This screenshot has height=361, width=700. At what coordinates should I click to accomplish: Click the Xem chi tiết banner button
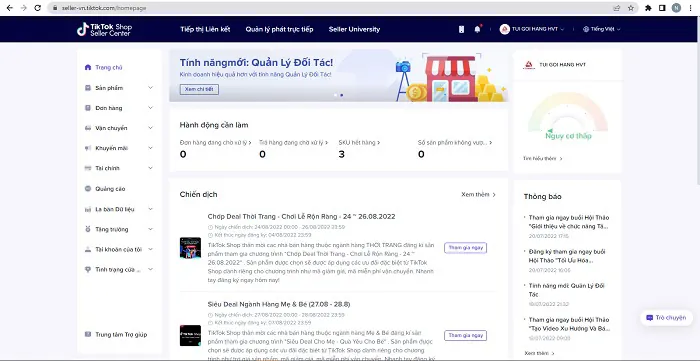pos(199,89)
